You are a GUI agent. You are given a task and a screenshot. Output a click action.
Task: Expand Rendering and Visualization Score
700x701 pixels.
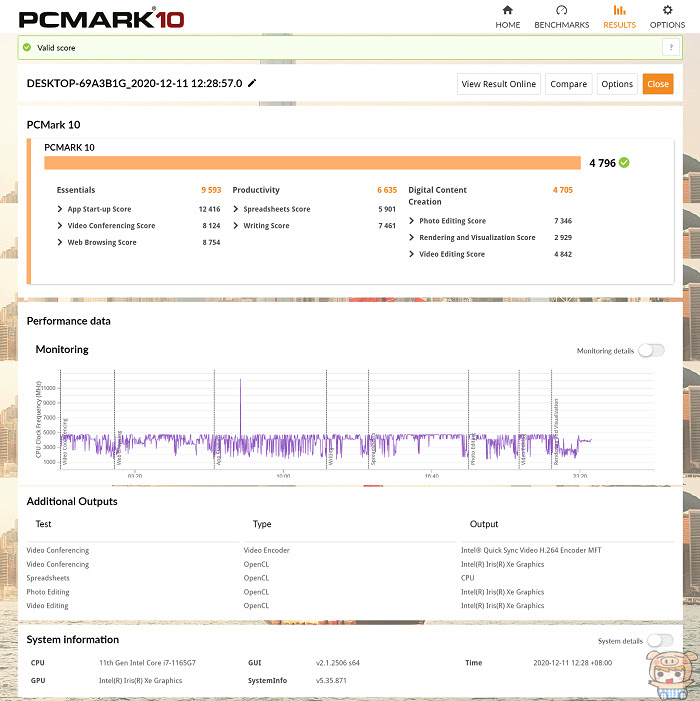[x=412, y=237]
